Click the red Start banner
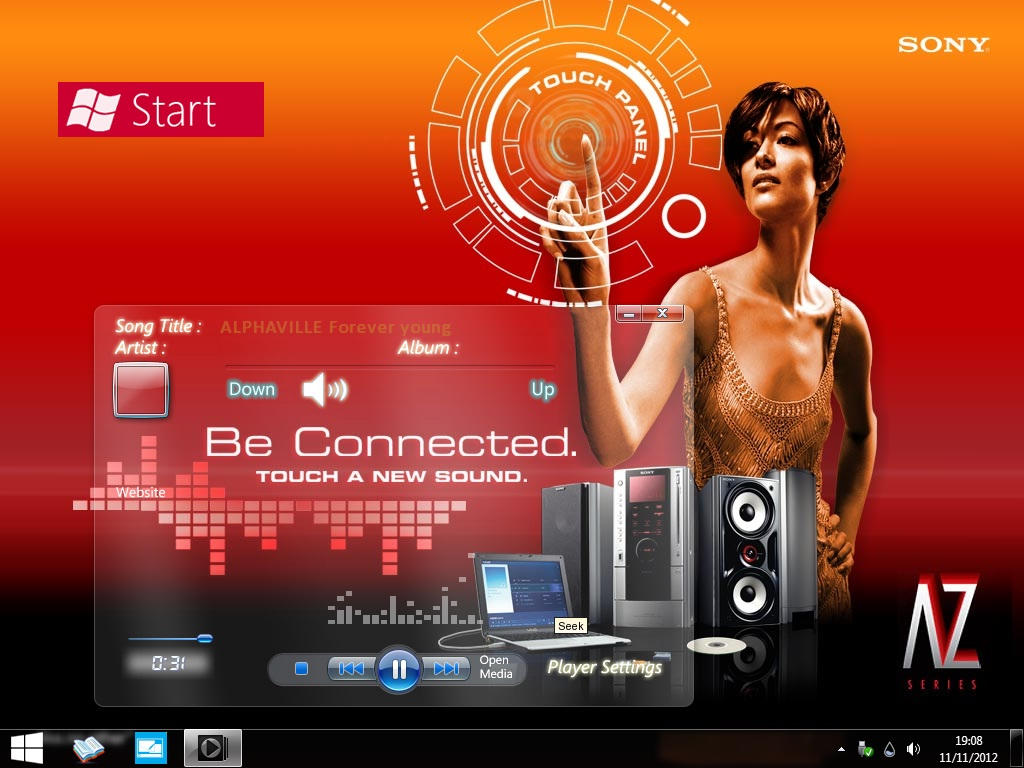The image size is (1024, 768). [160, 110]
